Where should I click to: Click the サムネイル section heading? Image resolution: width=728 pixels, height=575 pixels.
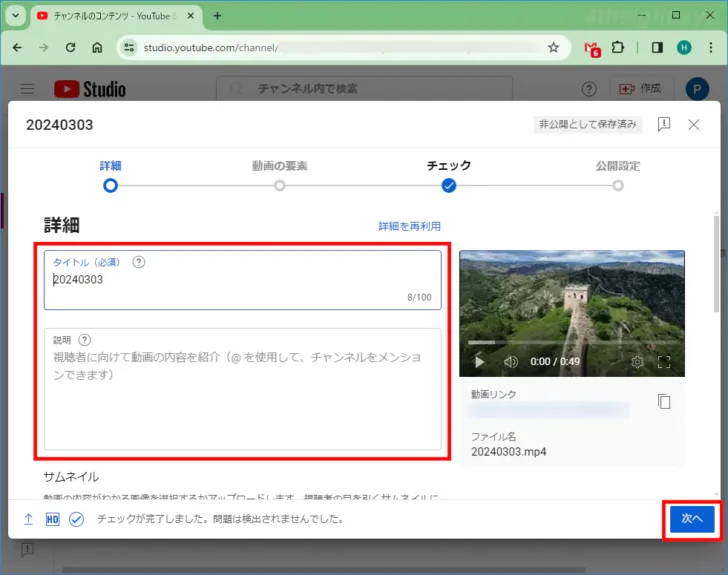click(x=71, y=477)
